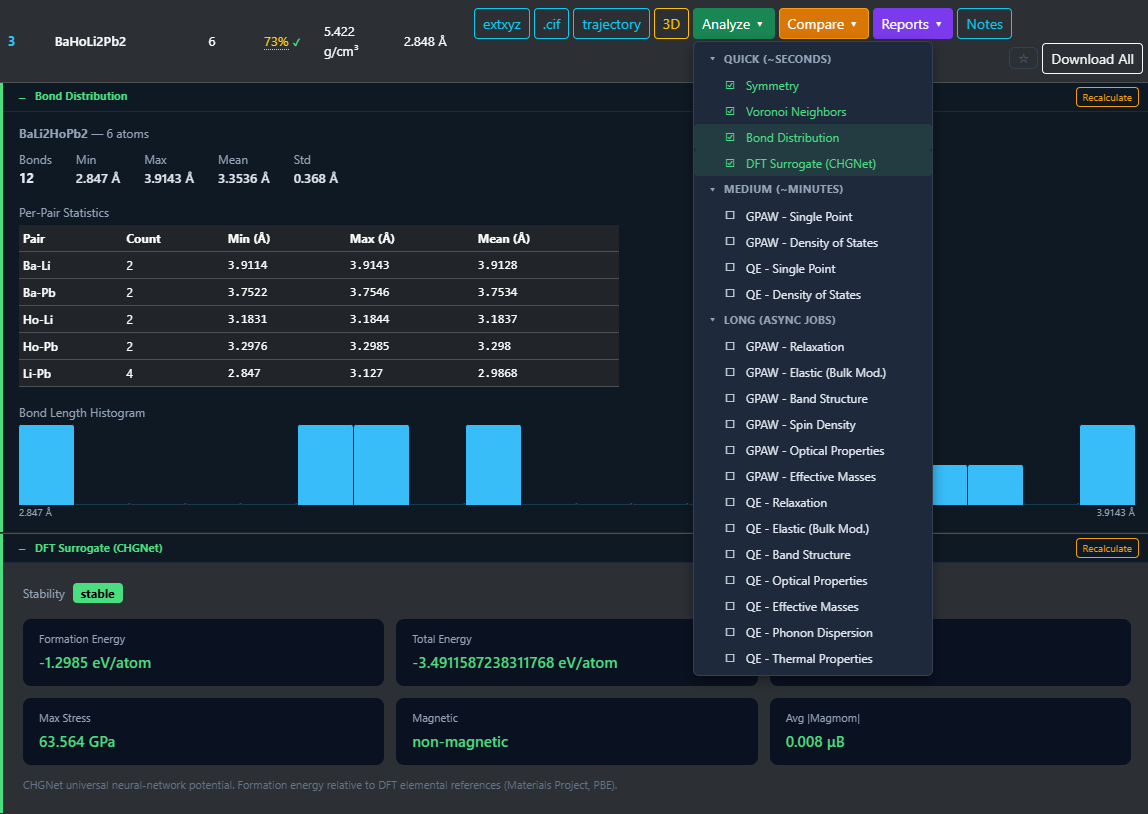Check GPAW - Band Structure job
The image size is (1148, 814).
click(x=730, y=398)
